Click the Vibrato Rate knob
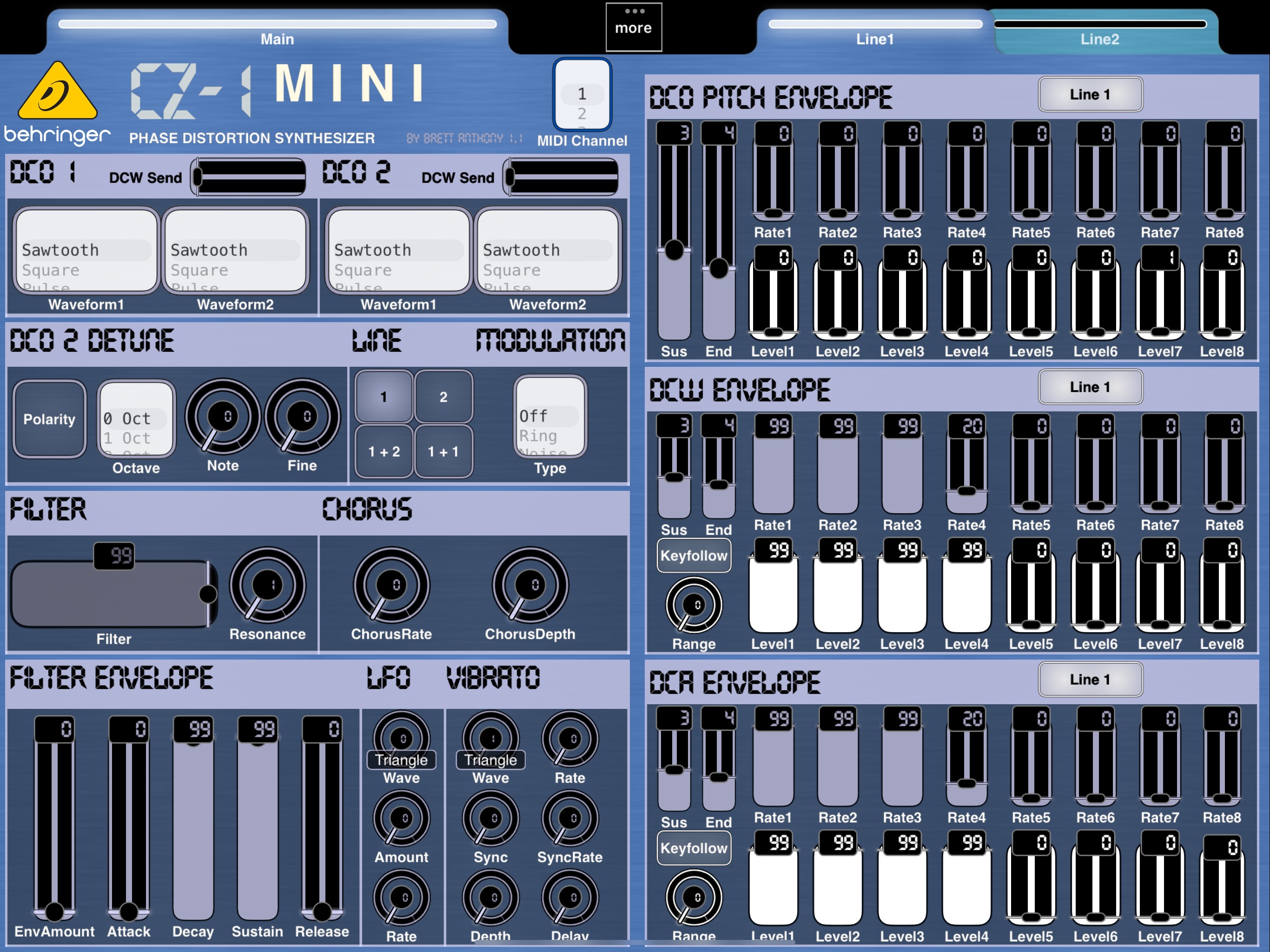 (570, 739)
